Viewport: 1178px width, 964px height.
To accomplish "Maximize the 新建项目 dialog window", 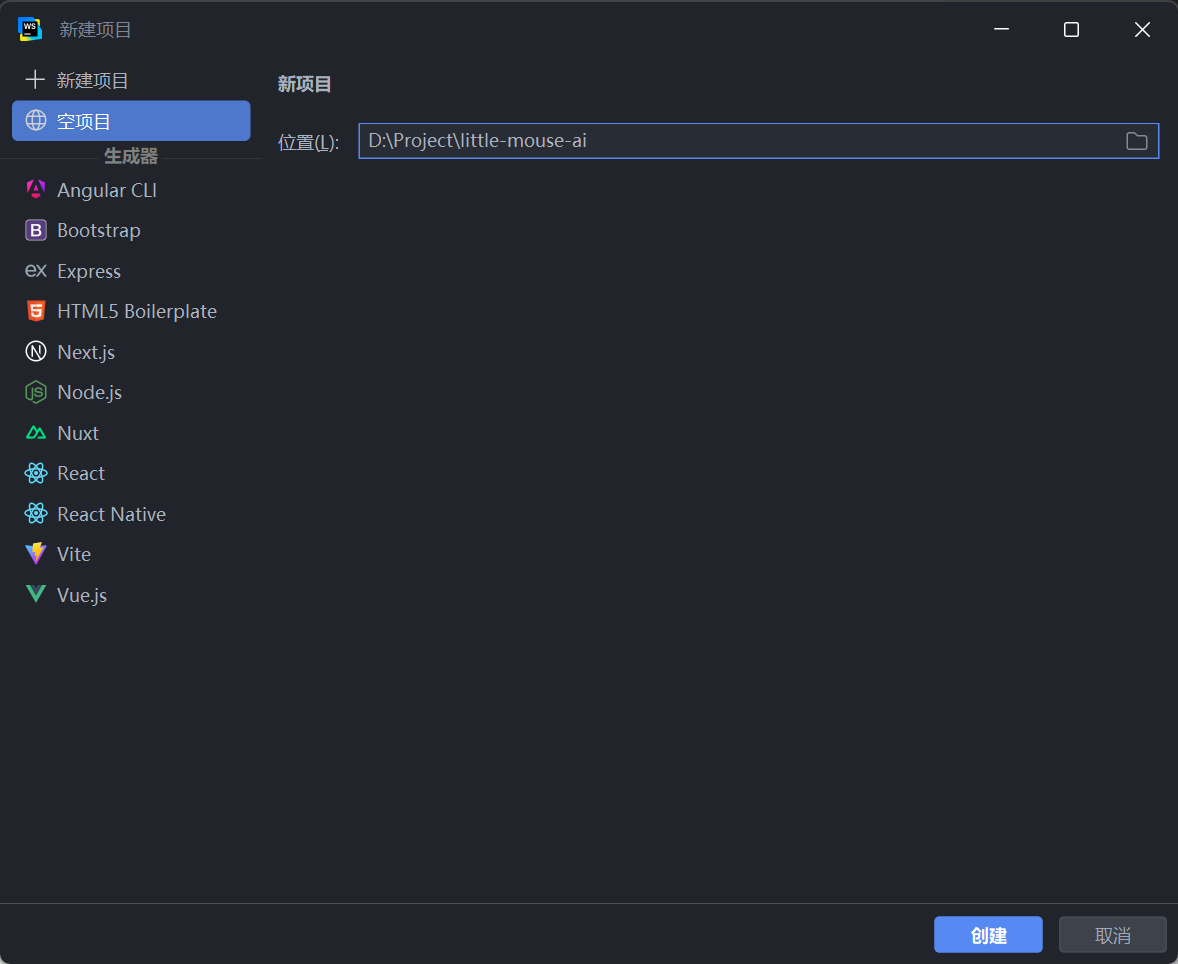I will pos(1071,29).
